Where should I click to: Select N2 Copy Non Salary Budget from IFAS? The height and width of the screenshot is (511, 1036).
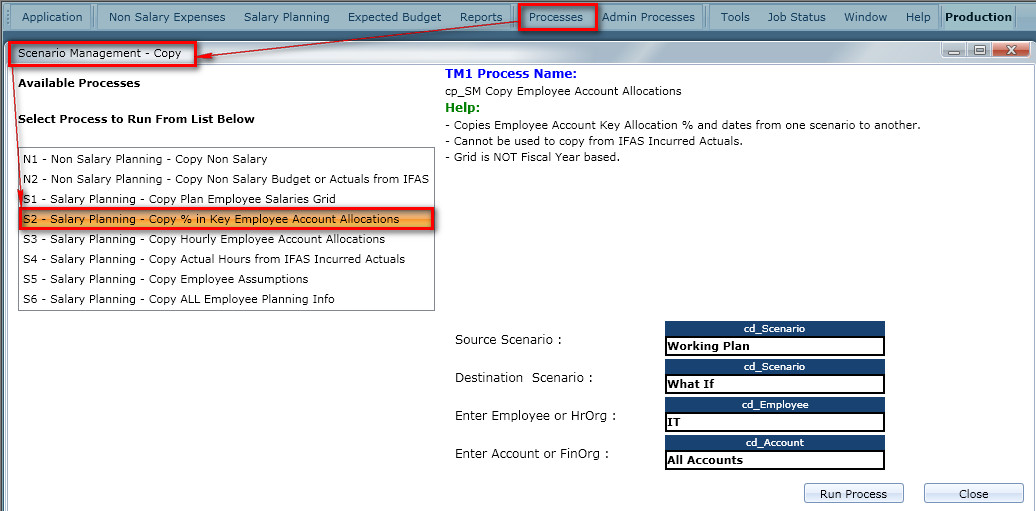226,178
